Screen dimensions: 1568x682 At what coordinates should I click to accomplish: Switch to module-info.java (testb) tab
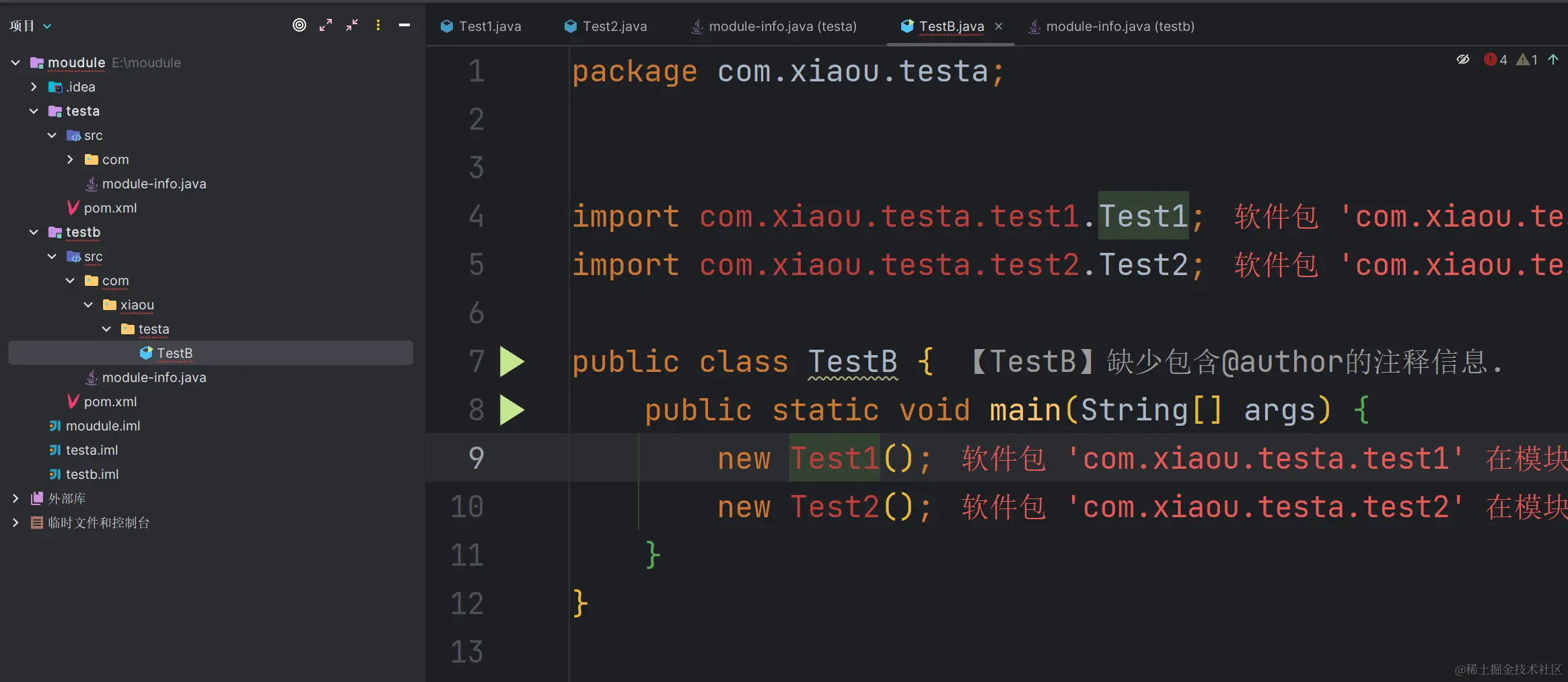pyautogui.click(x=1111, y=26)
